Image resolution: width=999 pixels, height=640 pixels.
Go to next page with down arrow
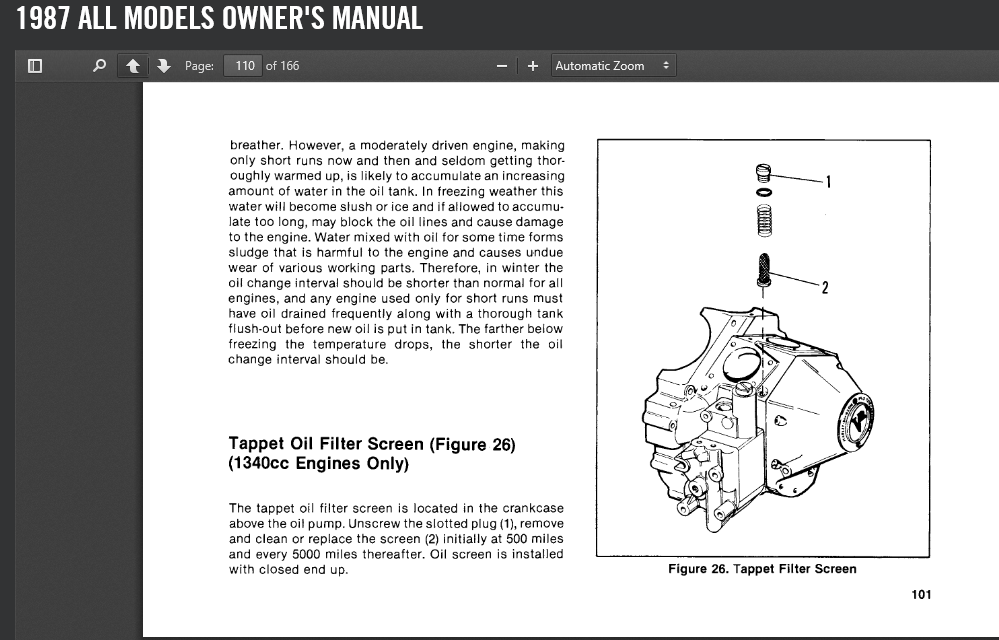[163, 66]
